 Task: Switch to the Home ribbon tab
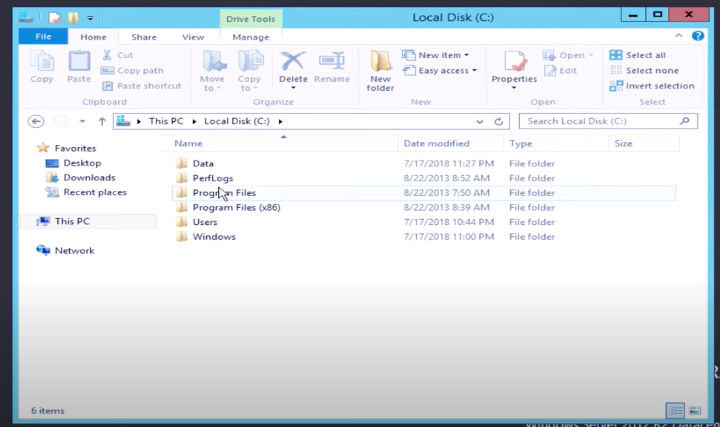93,37
